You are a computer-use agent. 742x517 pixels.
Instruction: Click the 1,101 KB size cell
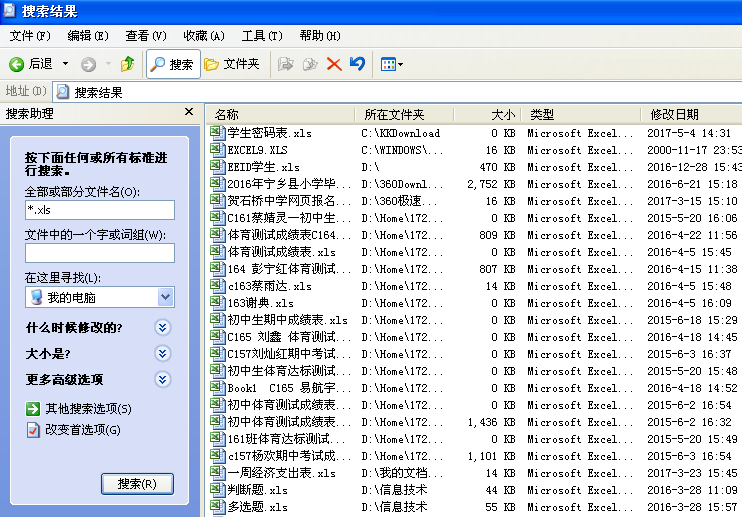coord(491,456)
